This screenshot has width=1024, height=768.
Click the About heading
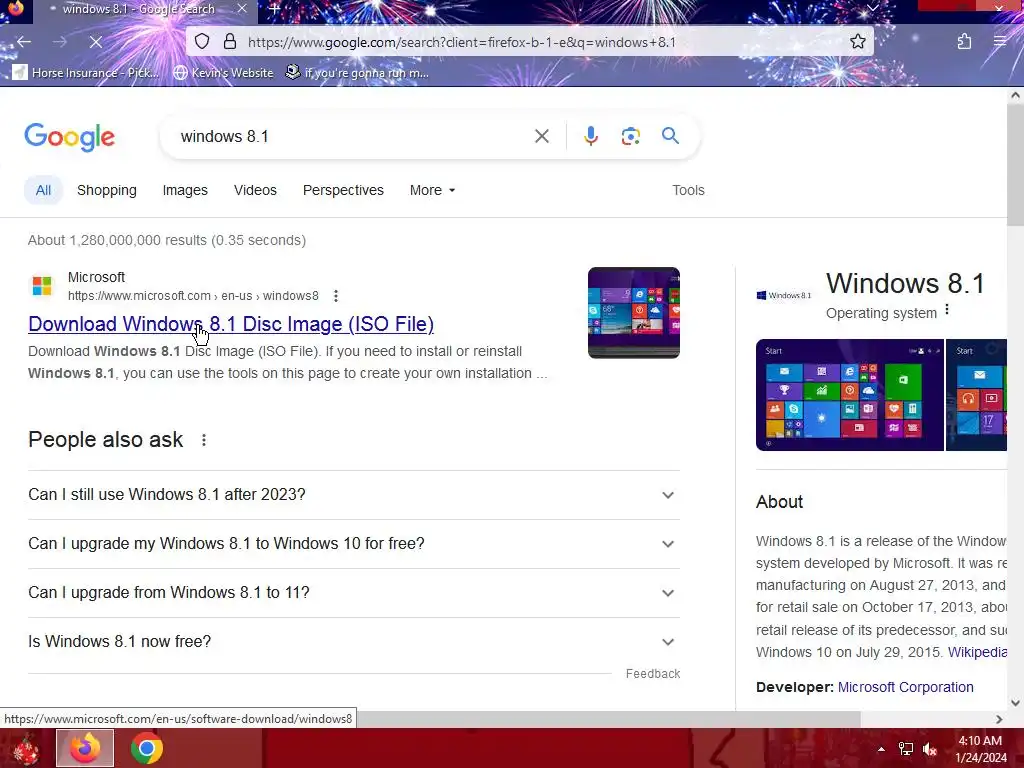click(779, 502)
